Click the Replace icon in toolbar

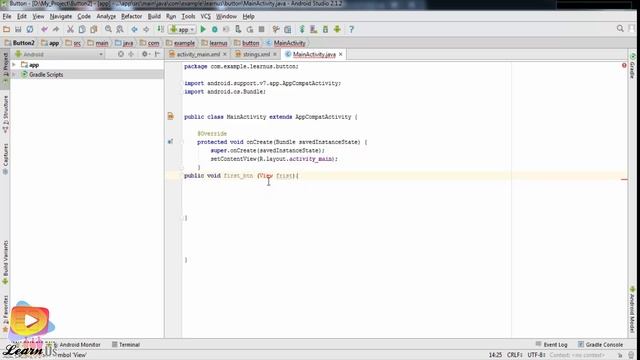120,29
